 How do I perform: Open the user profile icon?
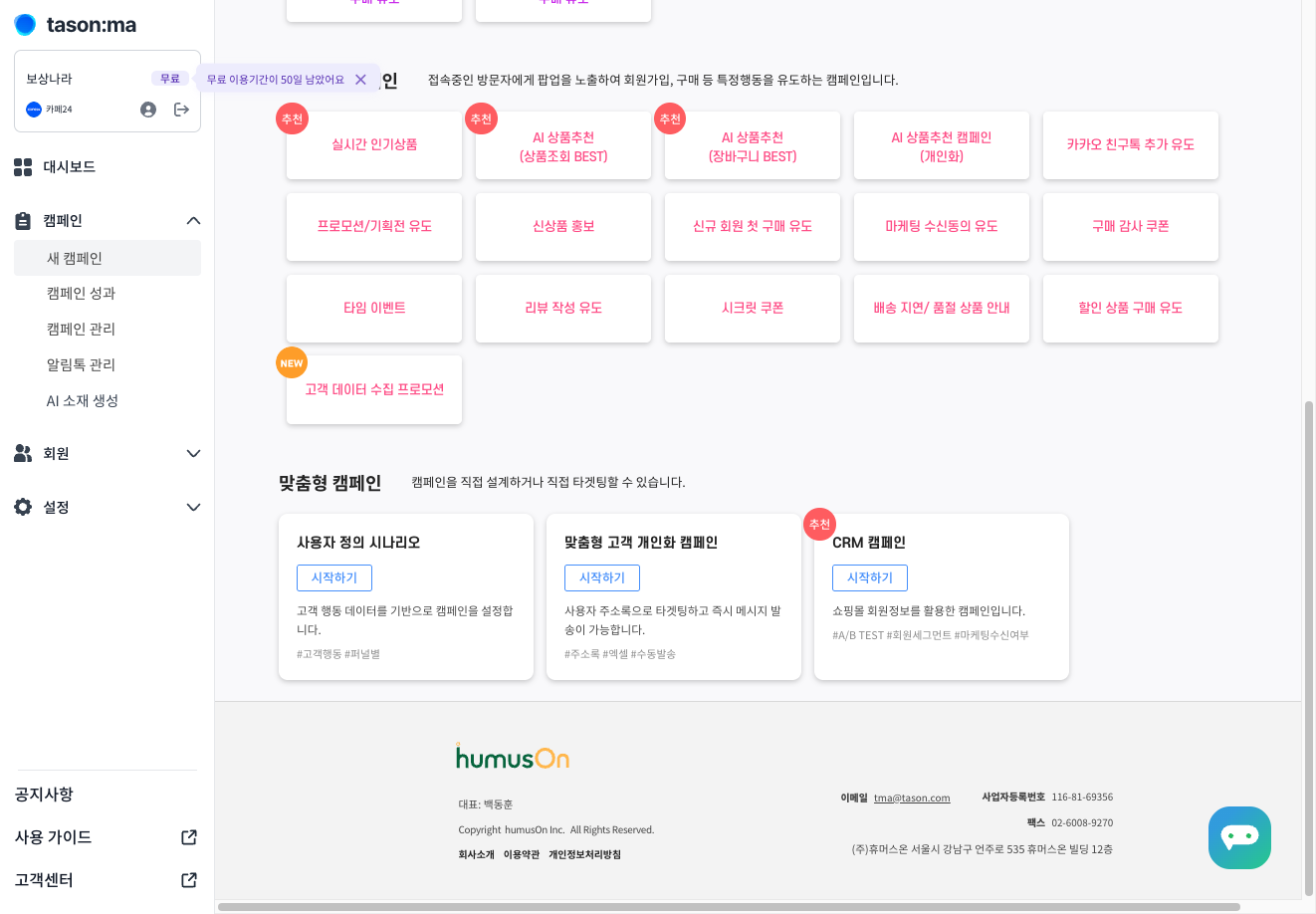coord(148,110)
